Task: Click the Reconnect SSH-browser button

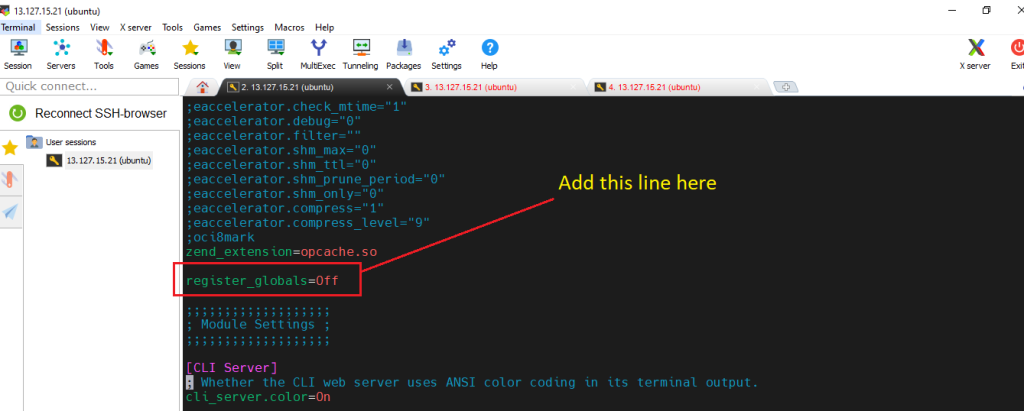Action: click(x=90, y=113)
